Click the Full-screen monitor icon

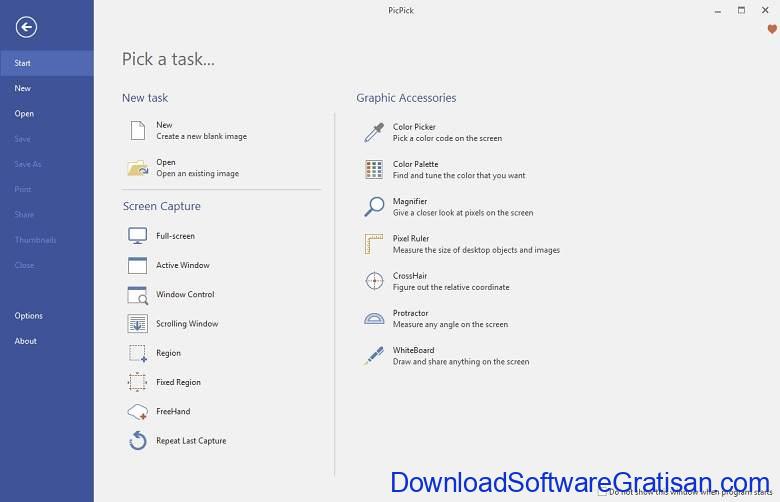pyautogui.click(x=137, y=236)
